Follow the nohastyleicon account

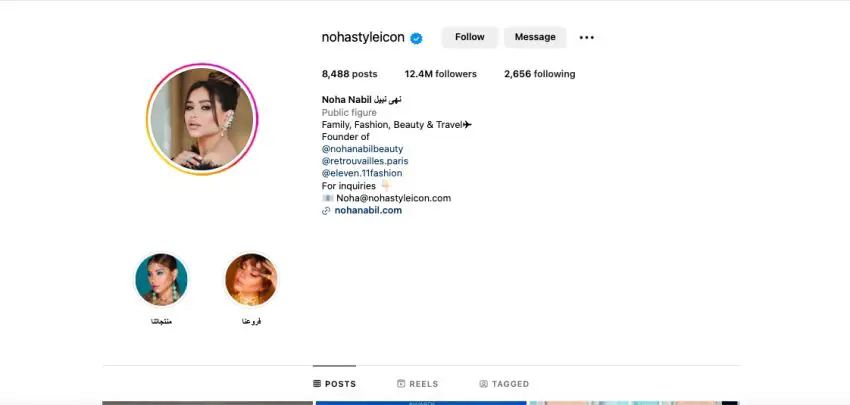(469, 37)
